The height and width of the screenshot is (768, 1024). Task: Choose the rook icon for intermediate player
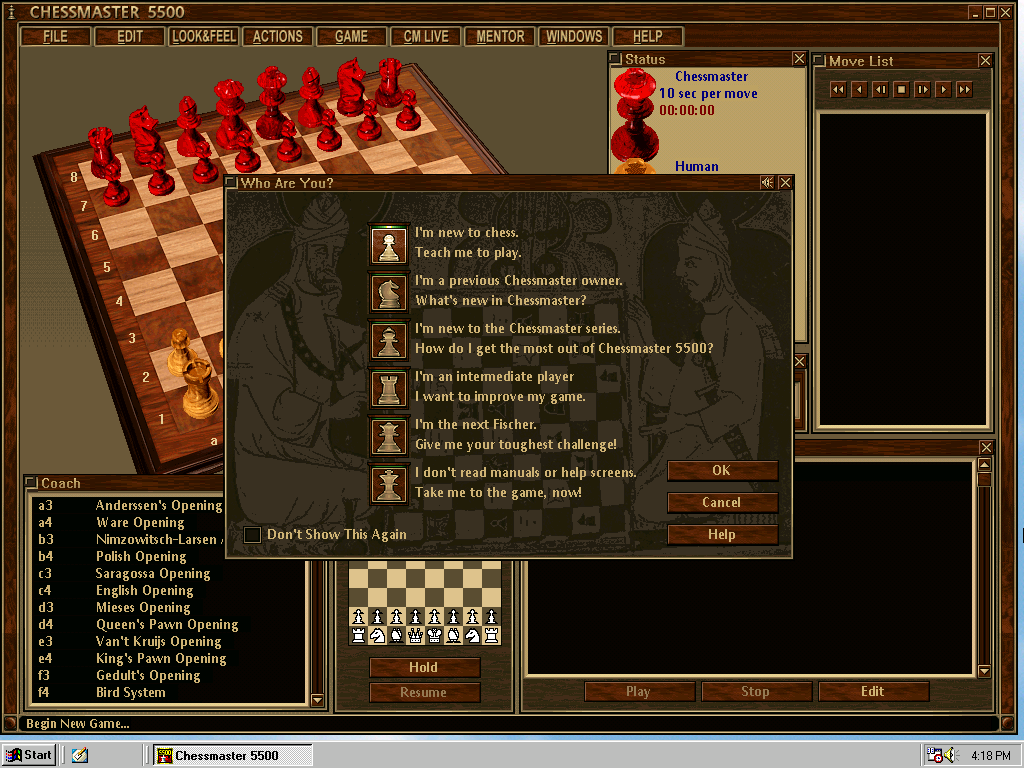pyautogui.click(x=389, y=389)
